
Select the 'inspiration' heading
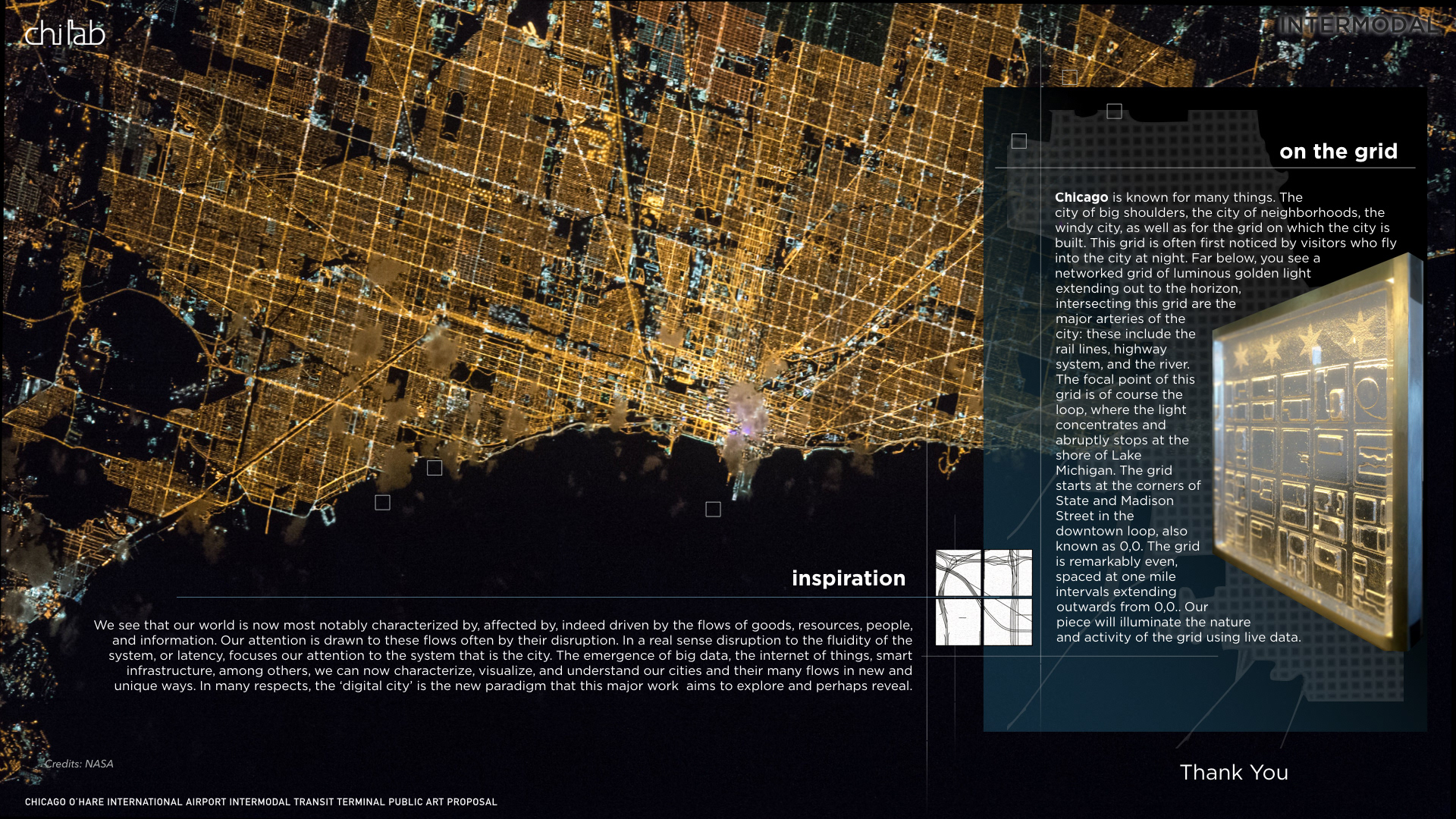tap(848, 578)
